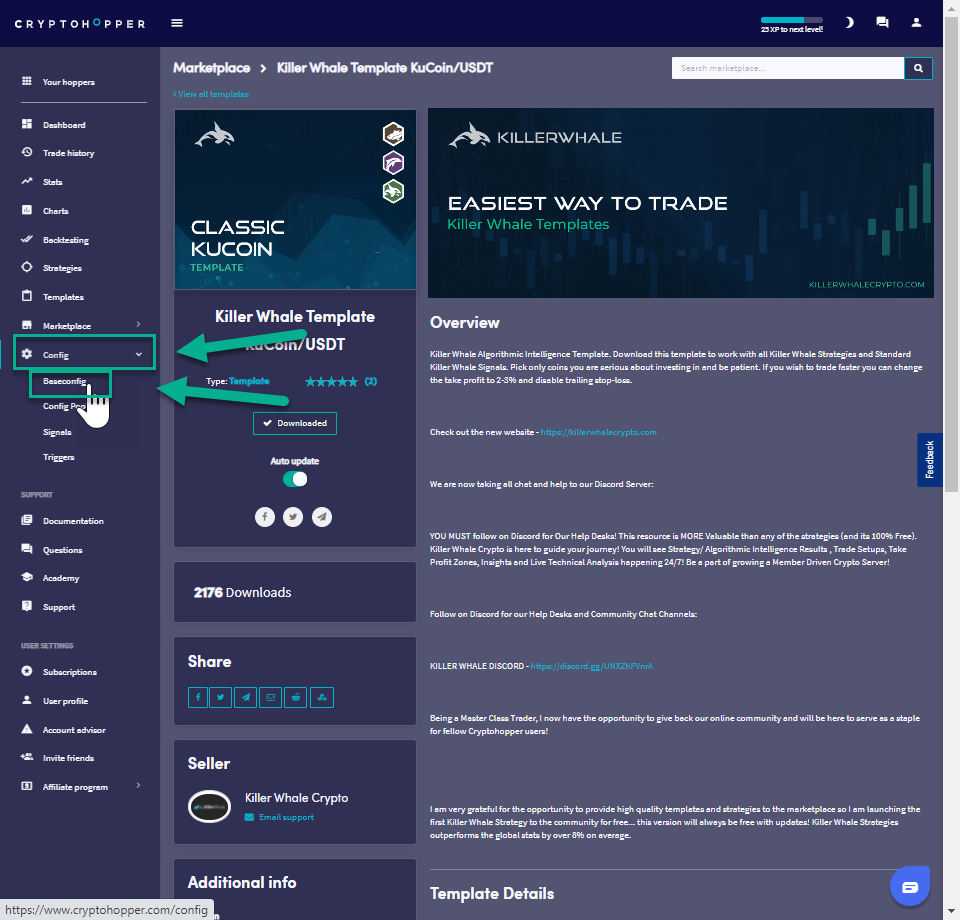This screenshot has height=920, width=960.
Task: Open the Email support link
Action: [285, 817]
